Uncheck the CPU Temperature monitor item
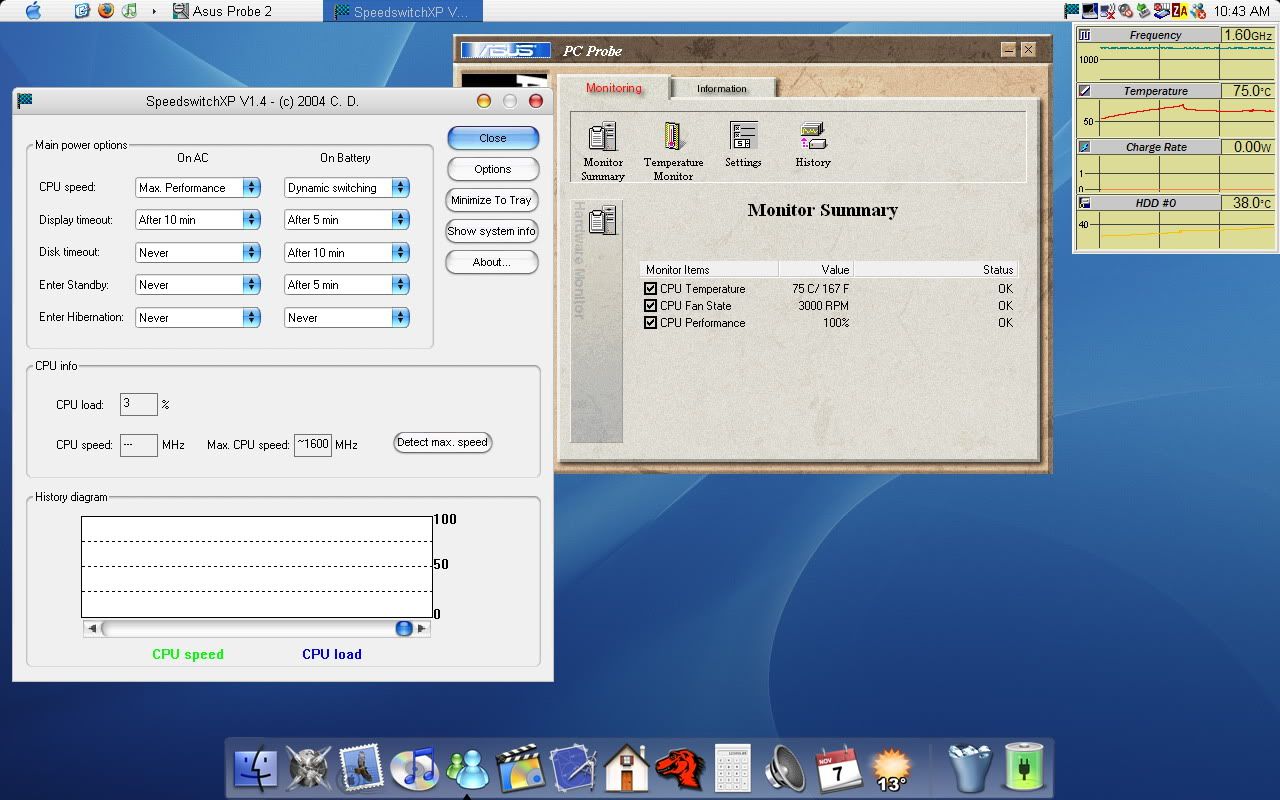 coord(650,289)
